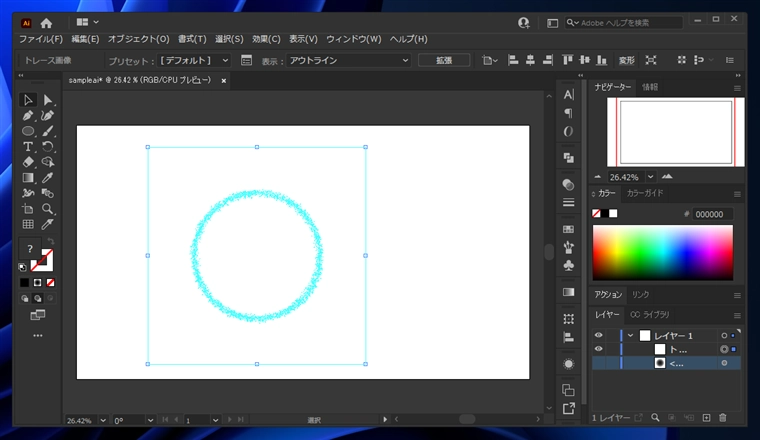Select the Rotate tool

click(48, 146)
